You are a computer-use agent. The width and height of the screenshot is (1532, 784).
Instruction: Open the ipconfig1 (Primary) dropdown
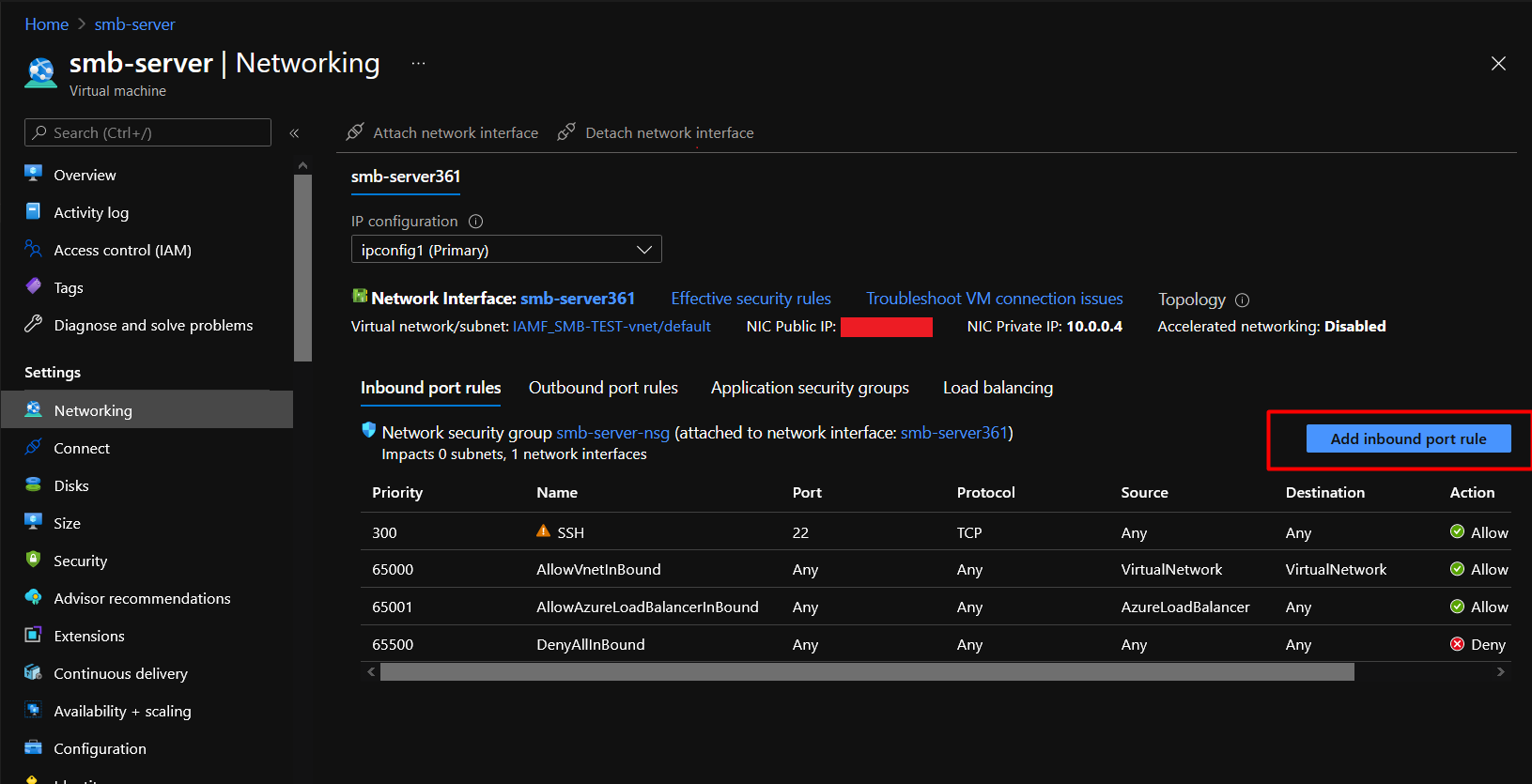506,250
